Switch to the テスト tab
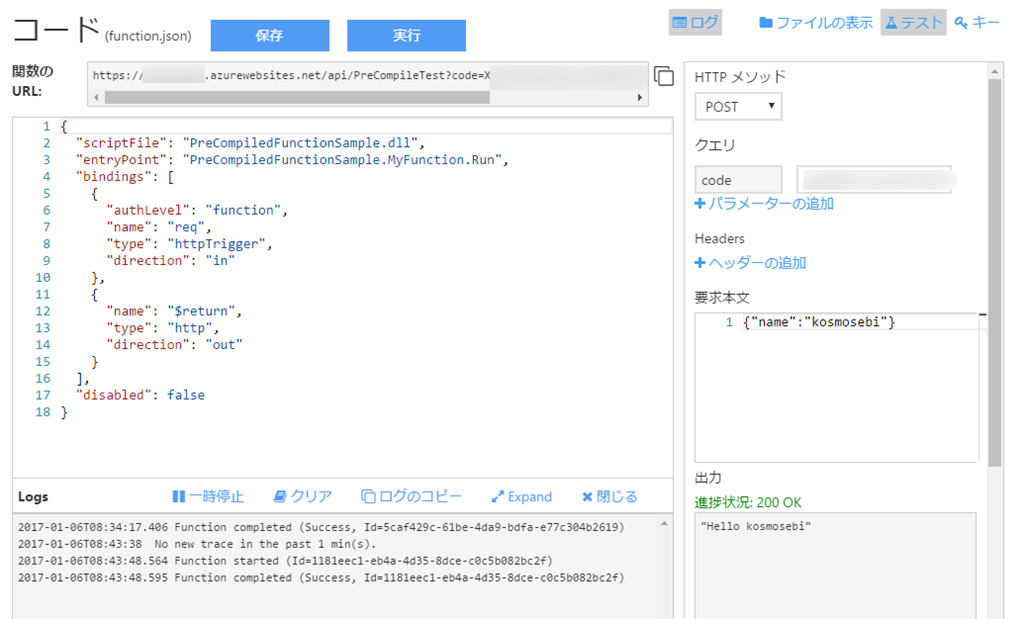1024x619 pixels. point(913,23)
